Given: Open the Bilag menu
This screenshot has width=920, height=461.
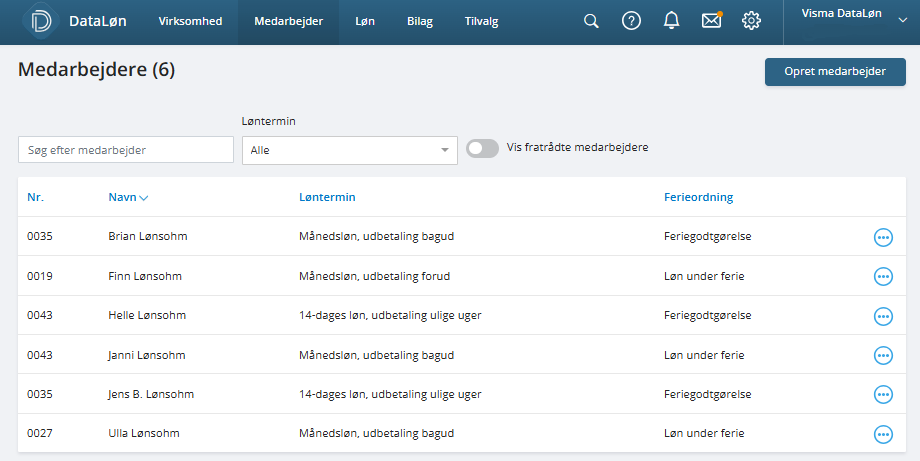Looking at the screenshot, I should click(420, 22).
